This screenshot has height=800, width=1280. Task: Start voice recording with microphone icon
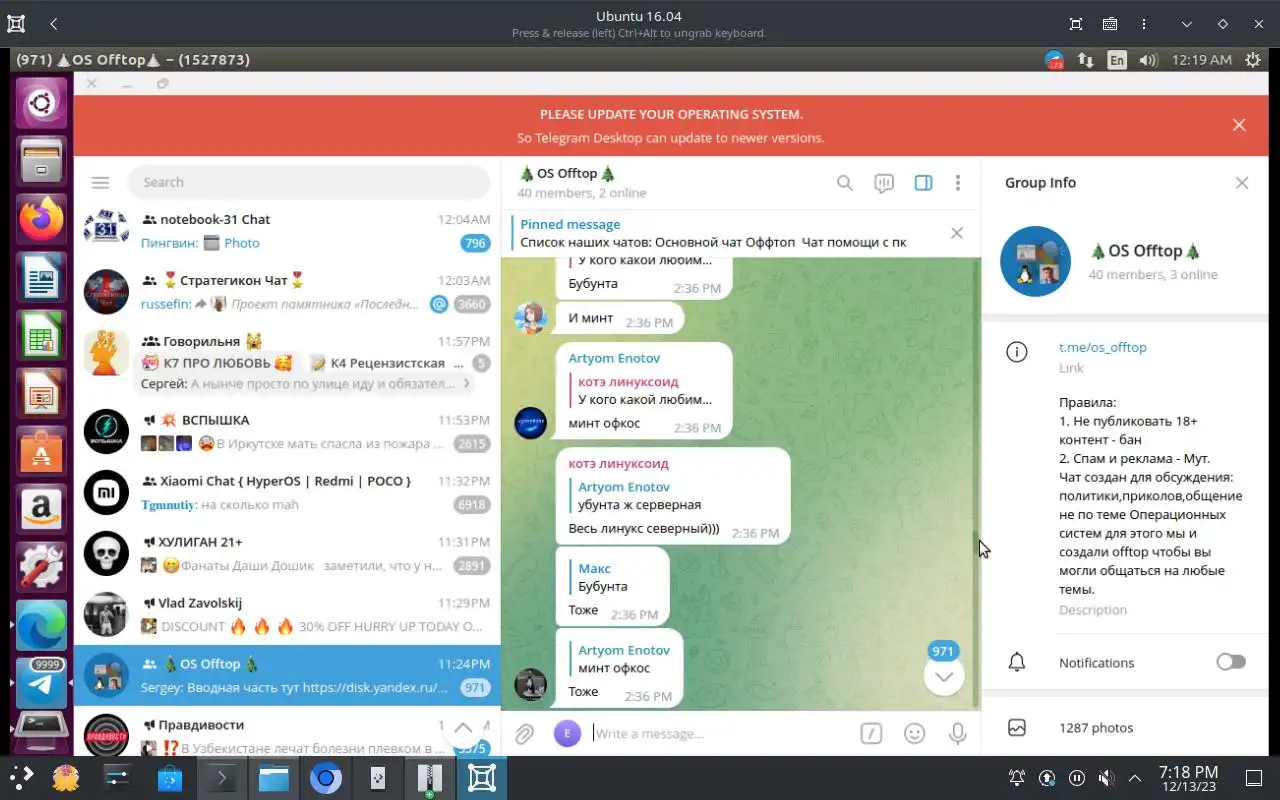[958, 734]
